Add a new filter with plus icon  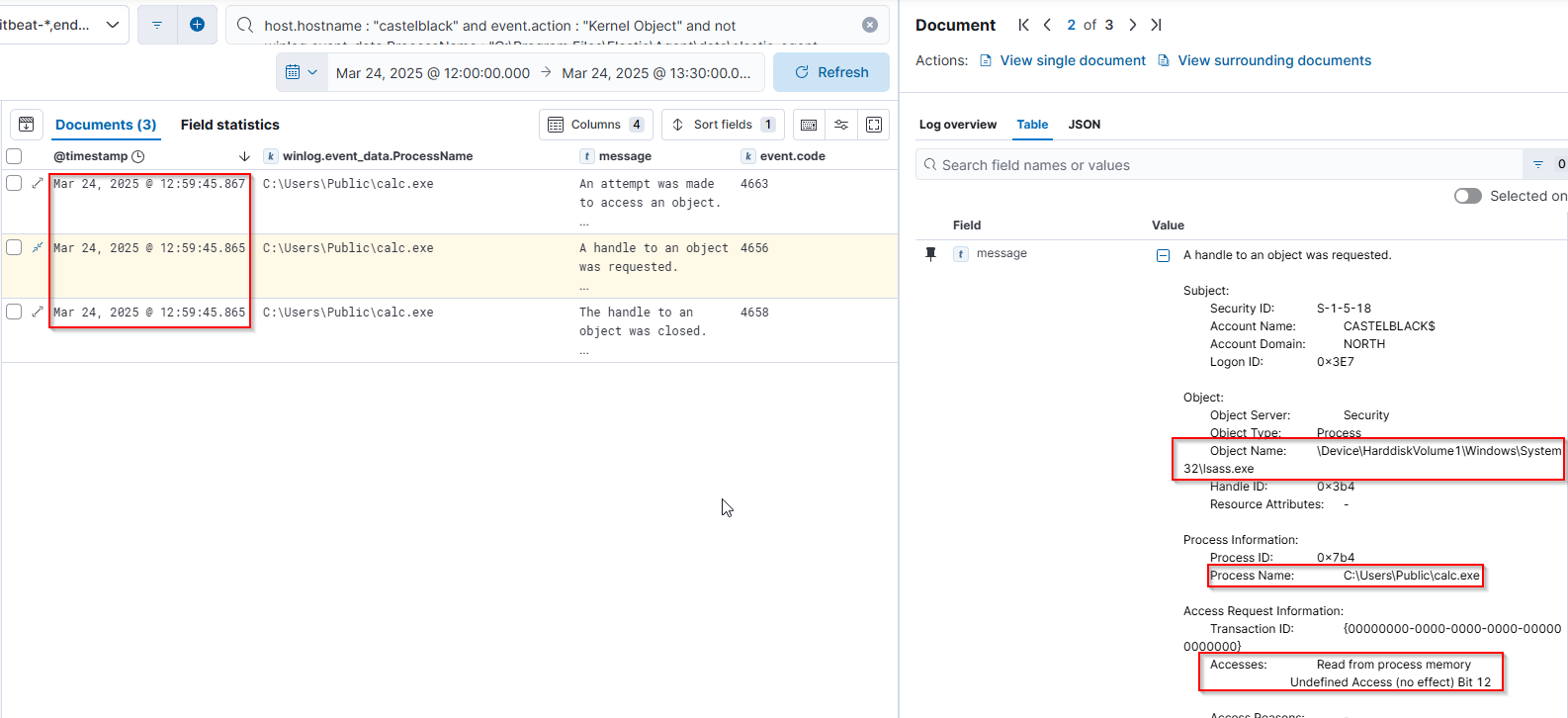(x=197, y=25)
